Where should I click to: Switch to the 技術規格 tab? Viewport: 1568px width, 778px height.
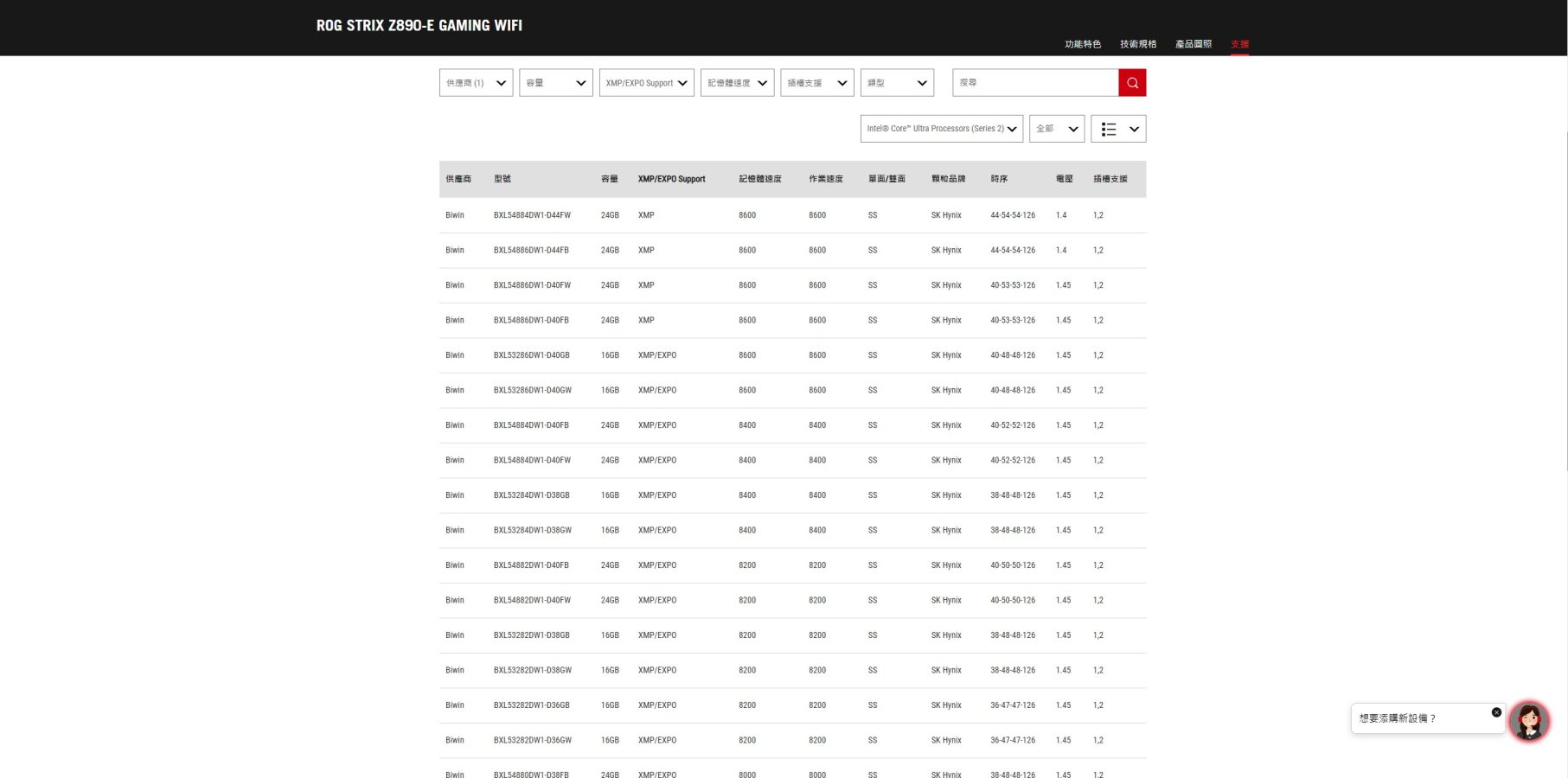tap(1138, 44)
